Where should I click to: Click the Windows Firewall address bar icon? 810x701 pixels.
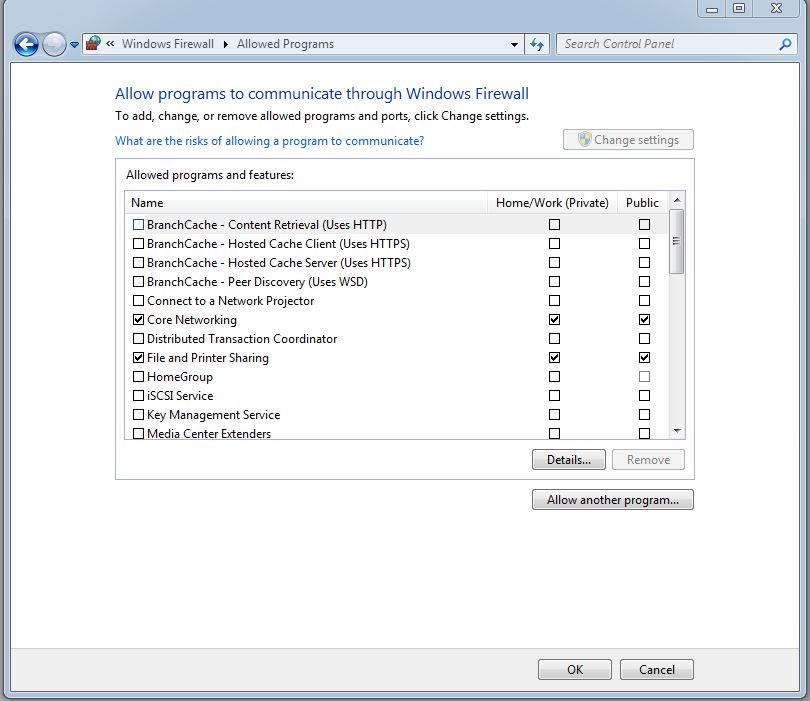point(94,43)
